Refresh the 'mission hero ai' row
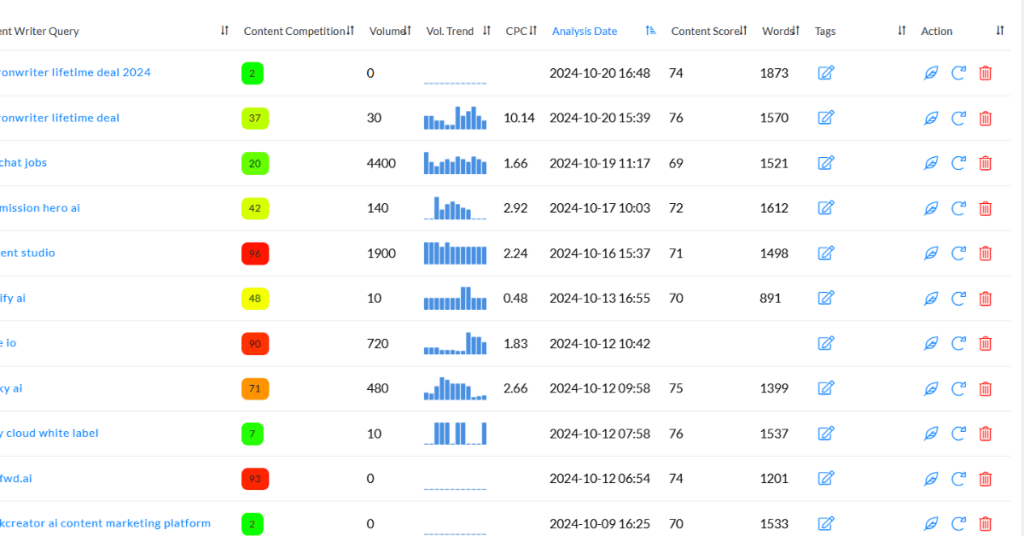This screenshot has height=536, width=1024. tap(958, 208)
